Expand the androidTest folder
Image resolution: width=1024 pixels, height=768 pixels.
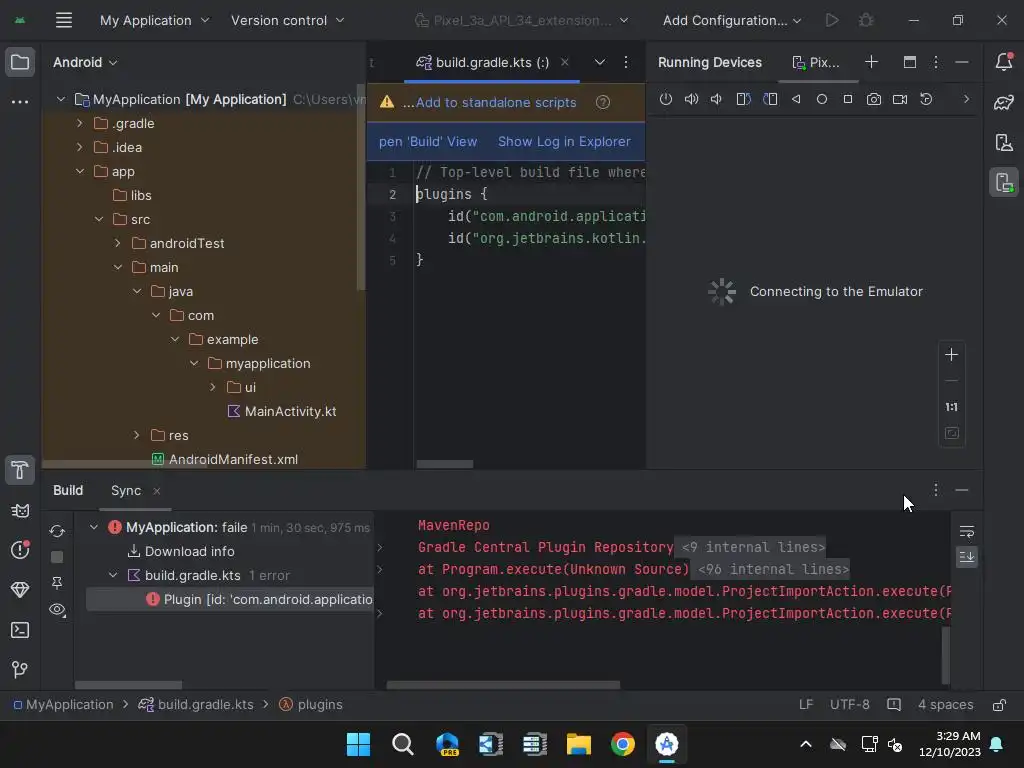click(x=118, y=243)
